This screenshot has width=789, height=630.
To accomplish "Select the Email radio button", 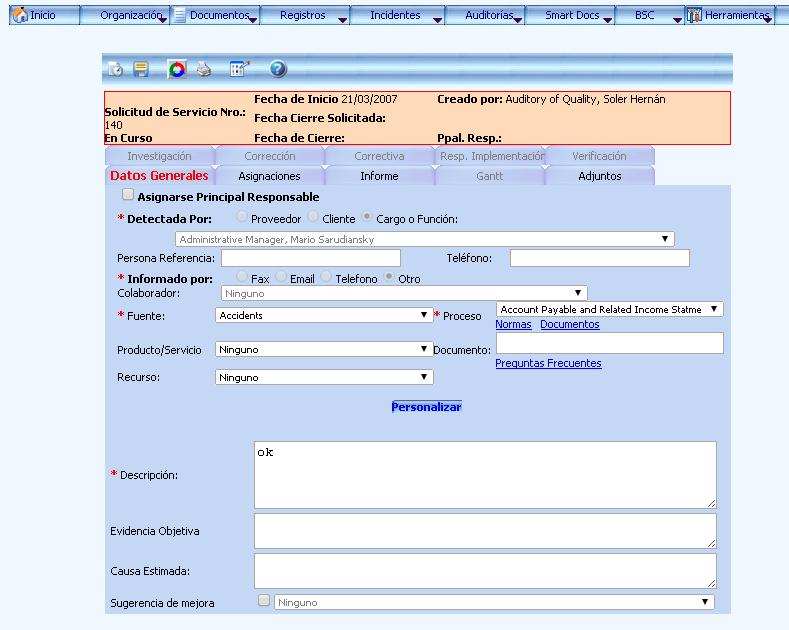I will (281, 276).
